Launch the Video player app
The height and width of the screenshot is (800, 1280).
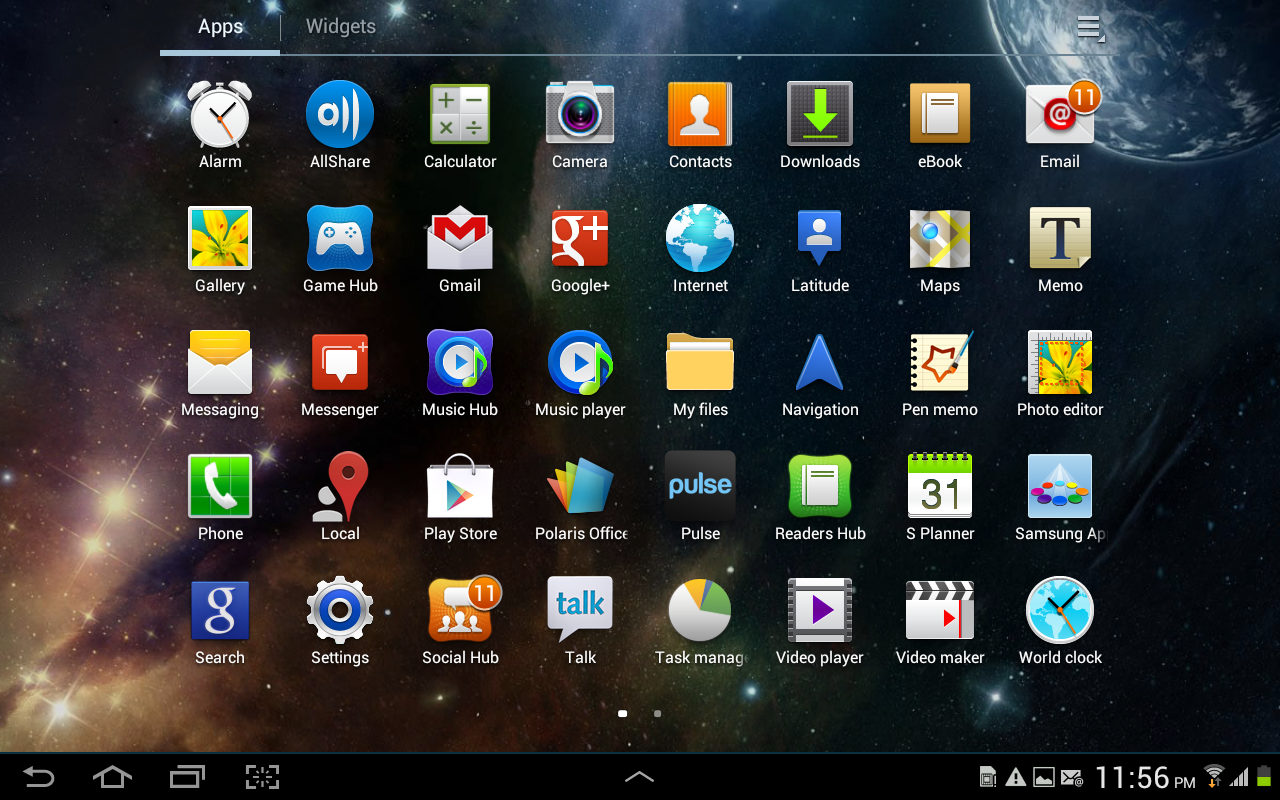click(820, 621)
